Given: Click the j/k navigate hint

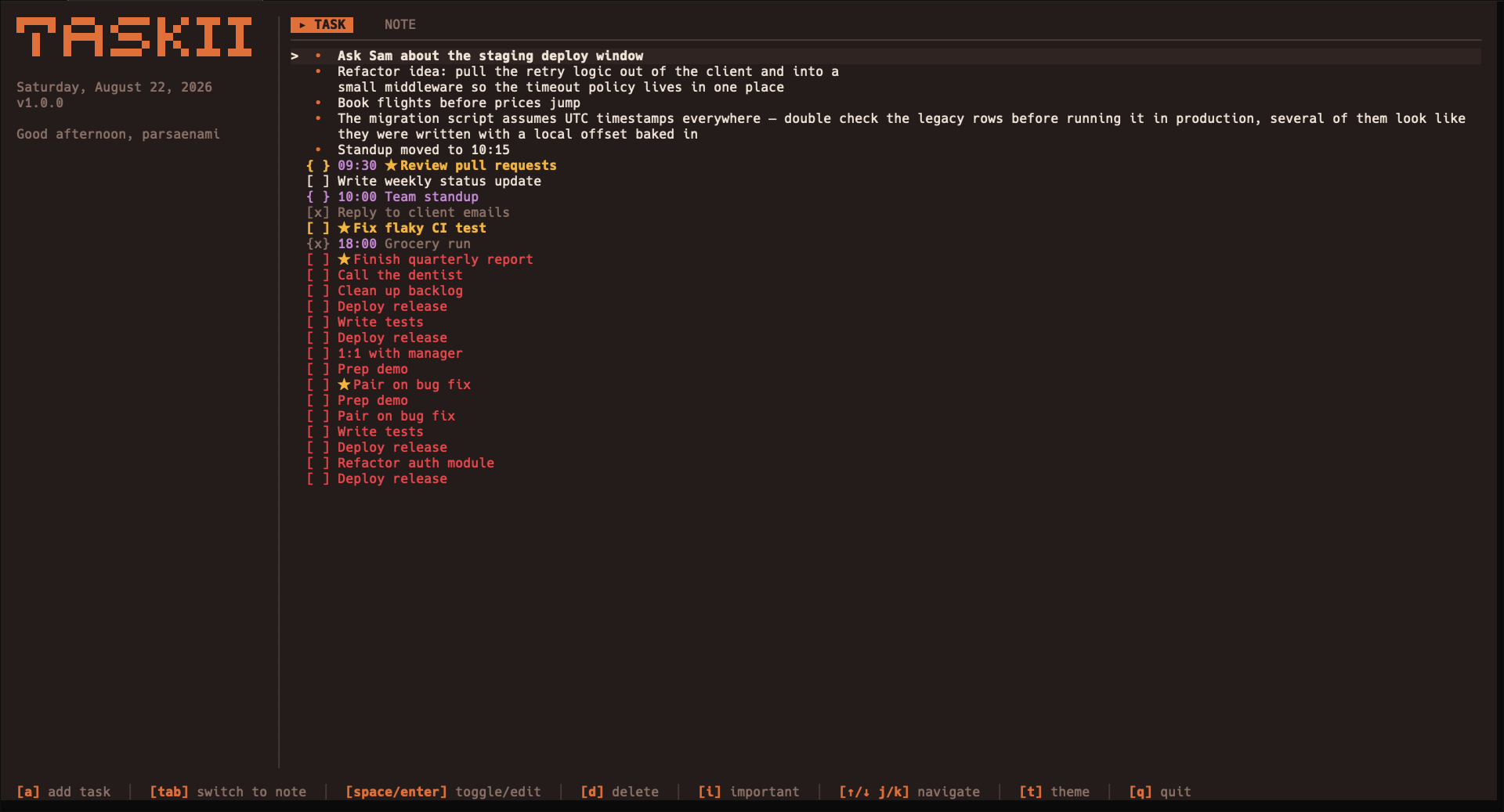Looking at the screenshot, I should pos(909,792).
